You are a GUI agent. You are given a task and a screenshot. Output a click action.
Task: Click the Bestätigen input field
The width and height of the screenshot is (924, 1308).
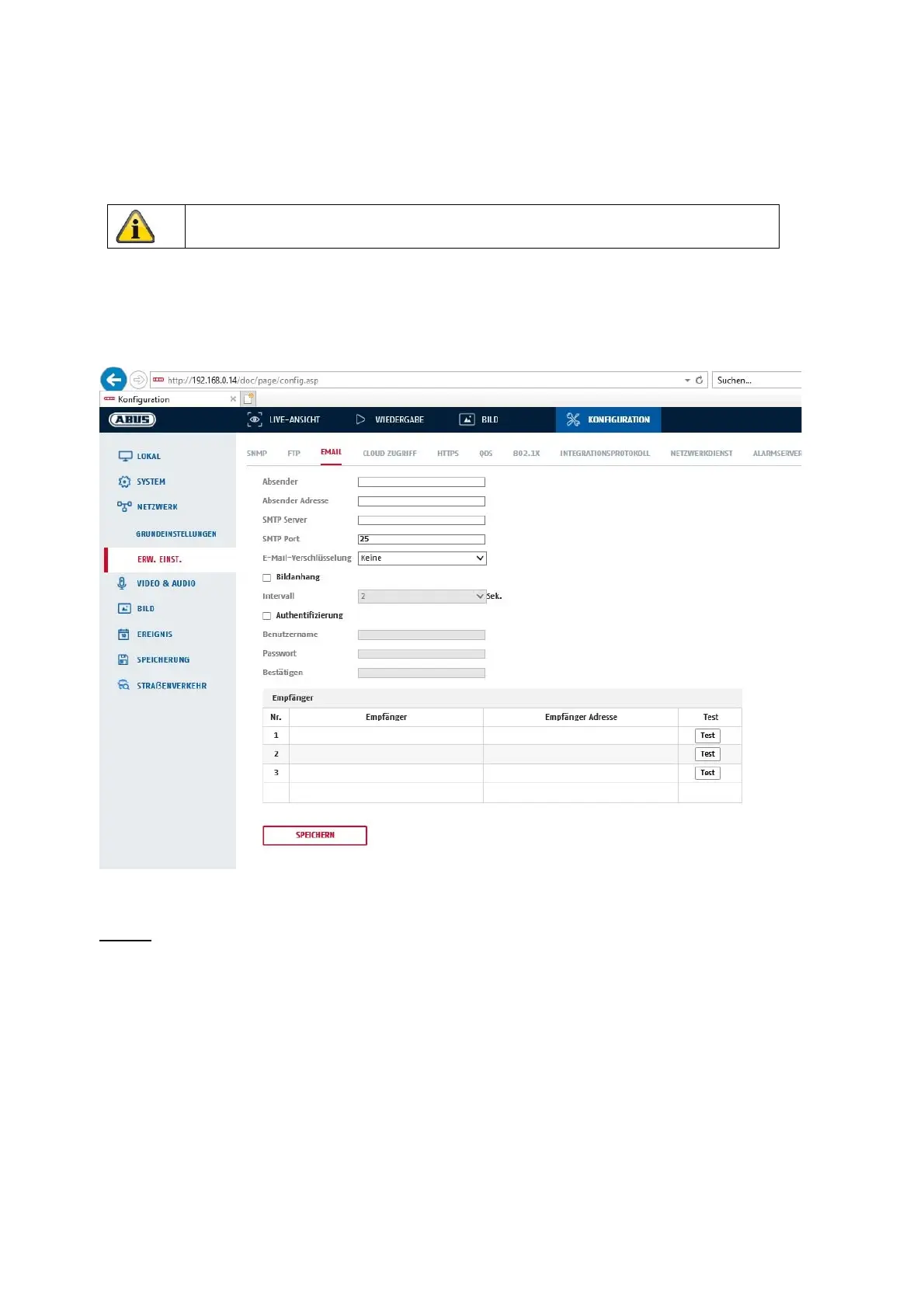[422, 673]
